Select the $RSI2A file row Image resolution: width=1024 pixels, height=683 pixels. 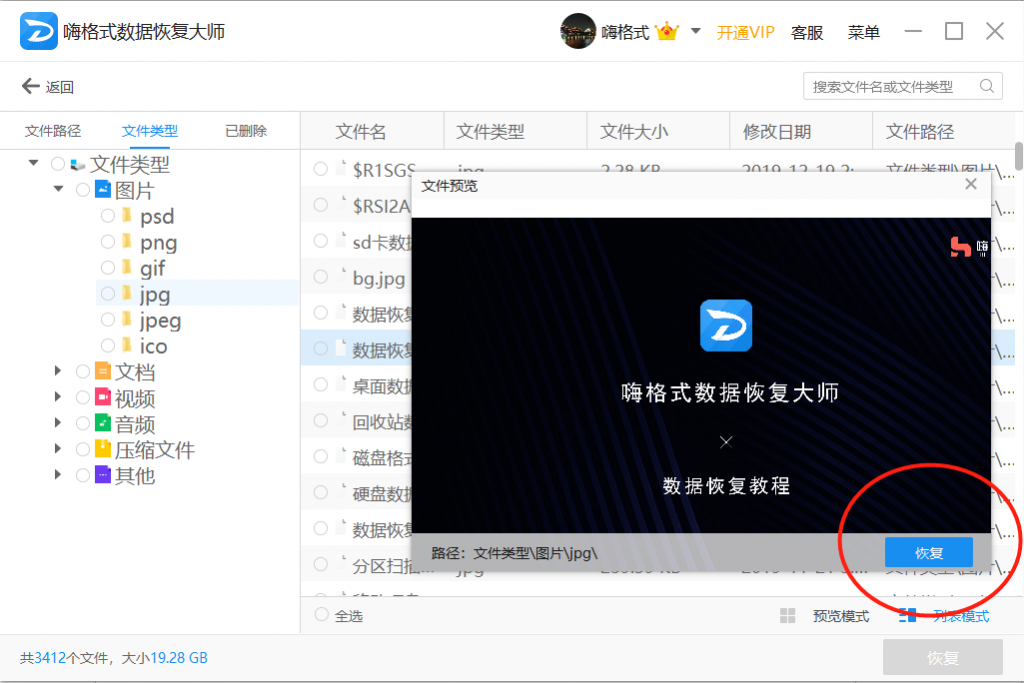(358, 205)
